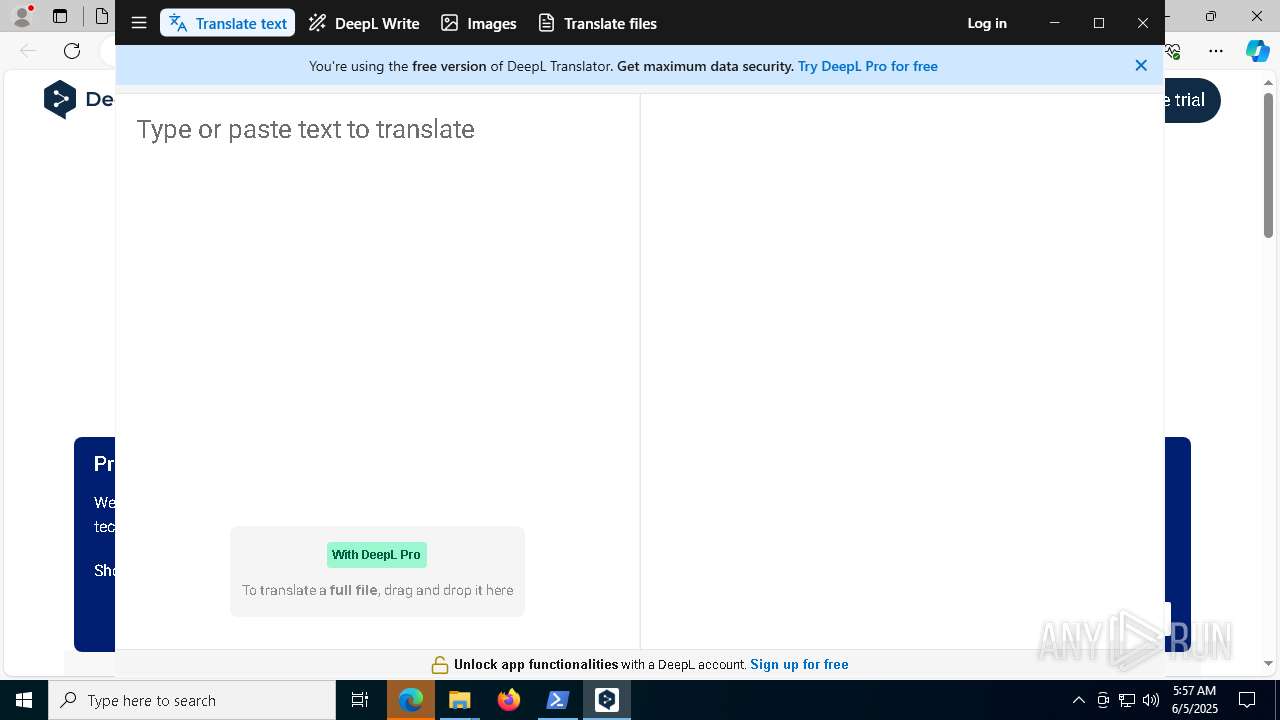Select DeepL app in taskbar
The image size is (1280, 720).
pos(607,700)
